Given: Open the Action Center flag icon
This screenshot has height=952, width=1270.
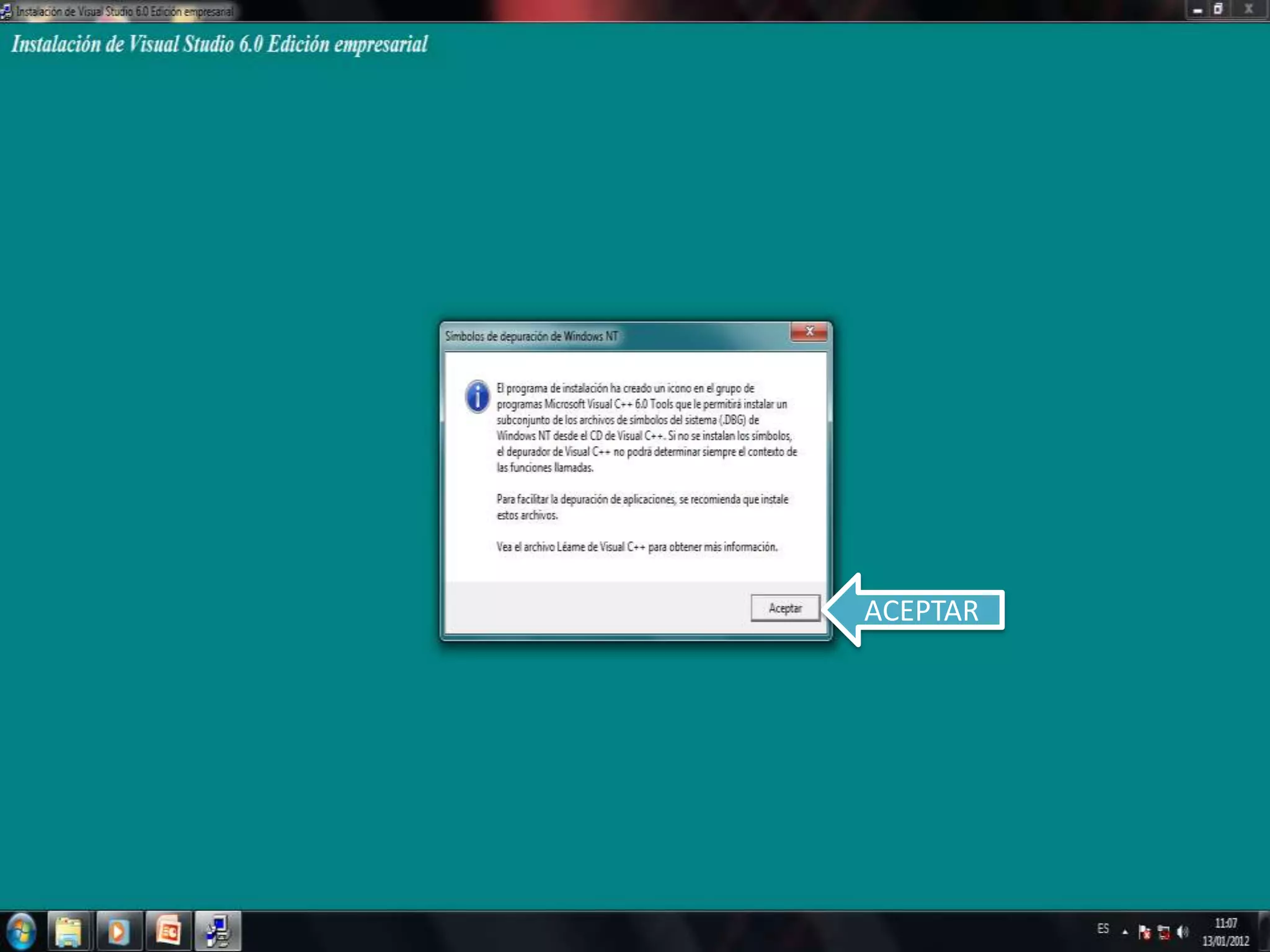Looking at the screenshot, I should coord(1144,931).
